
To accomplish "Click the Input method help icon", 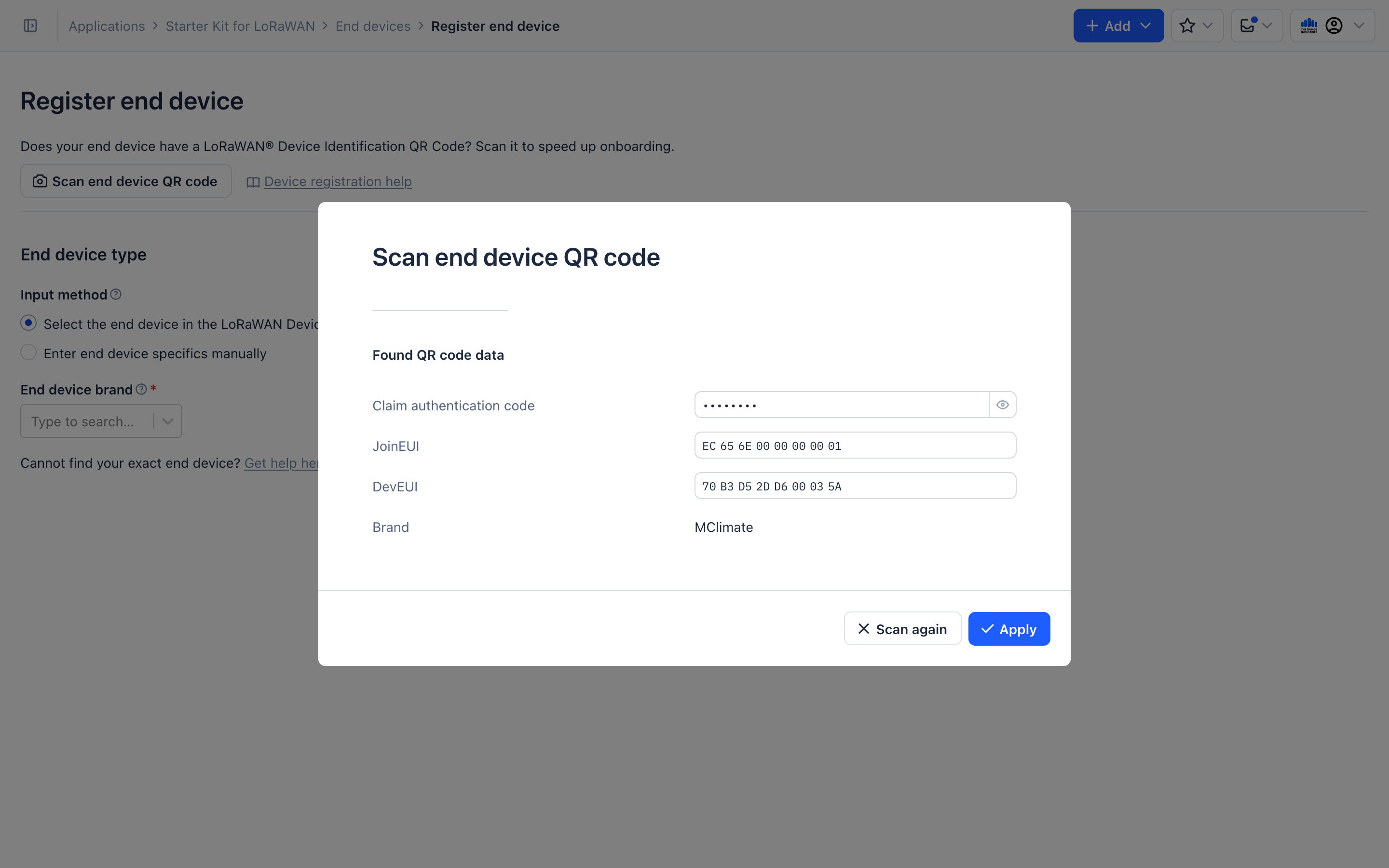I will (x=116, y=295).
